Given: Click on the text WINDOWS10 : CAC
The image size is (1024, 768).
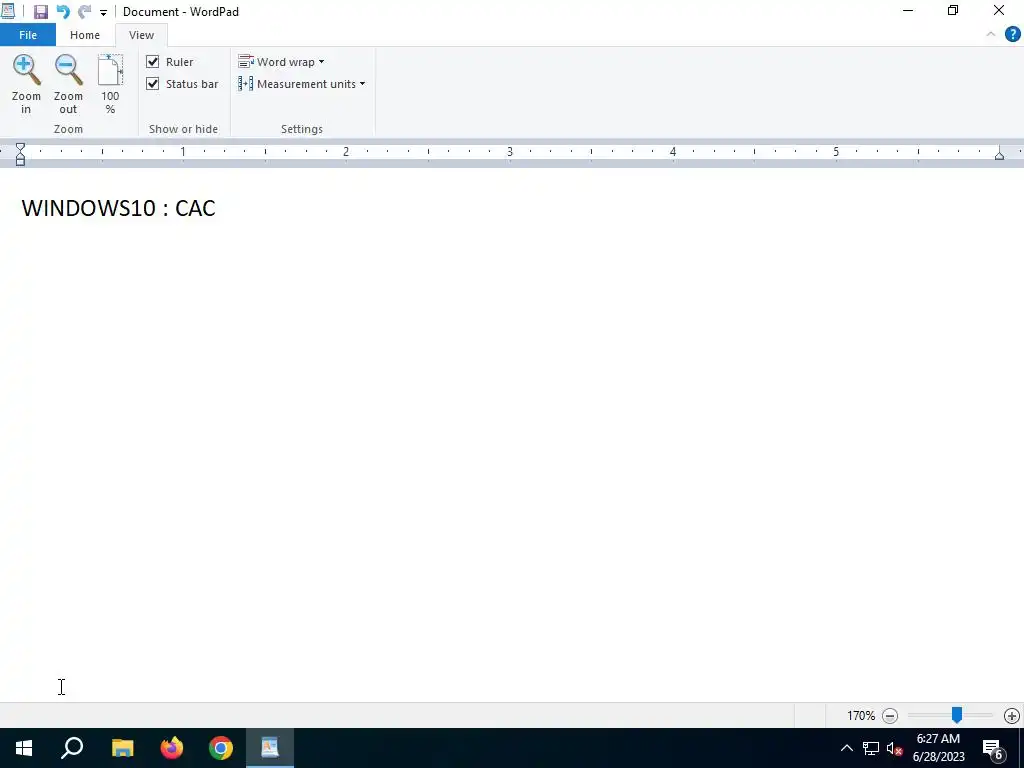Looking at the screenshot, I should tap(119, 208).
